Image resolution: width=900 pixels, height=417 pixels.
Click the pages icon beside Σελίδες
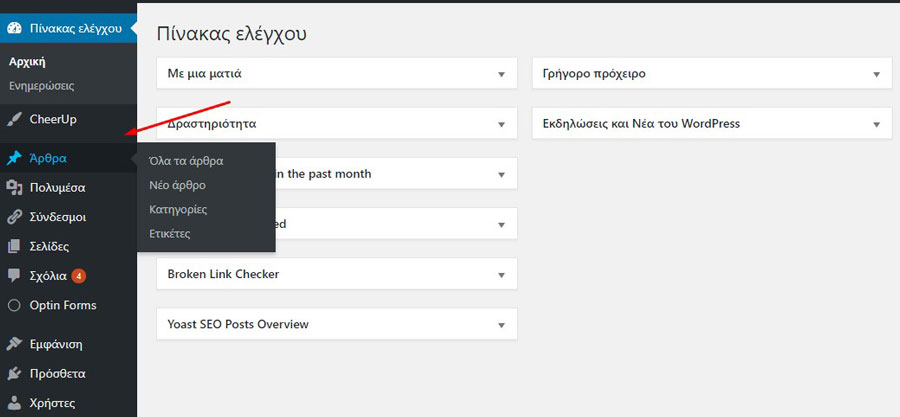coord(14,246)
